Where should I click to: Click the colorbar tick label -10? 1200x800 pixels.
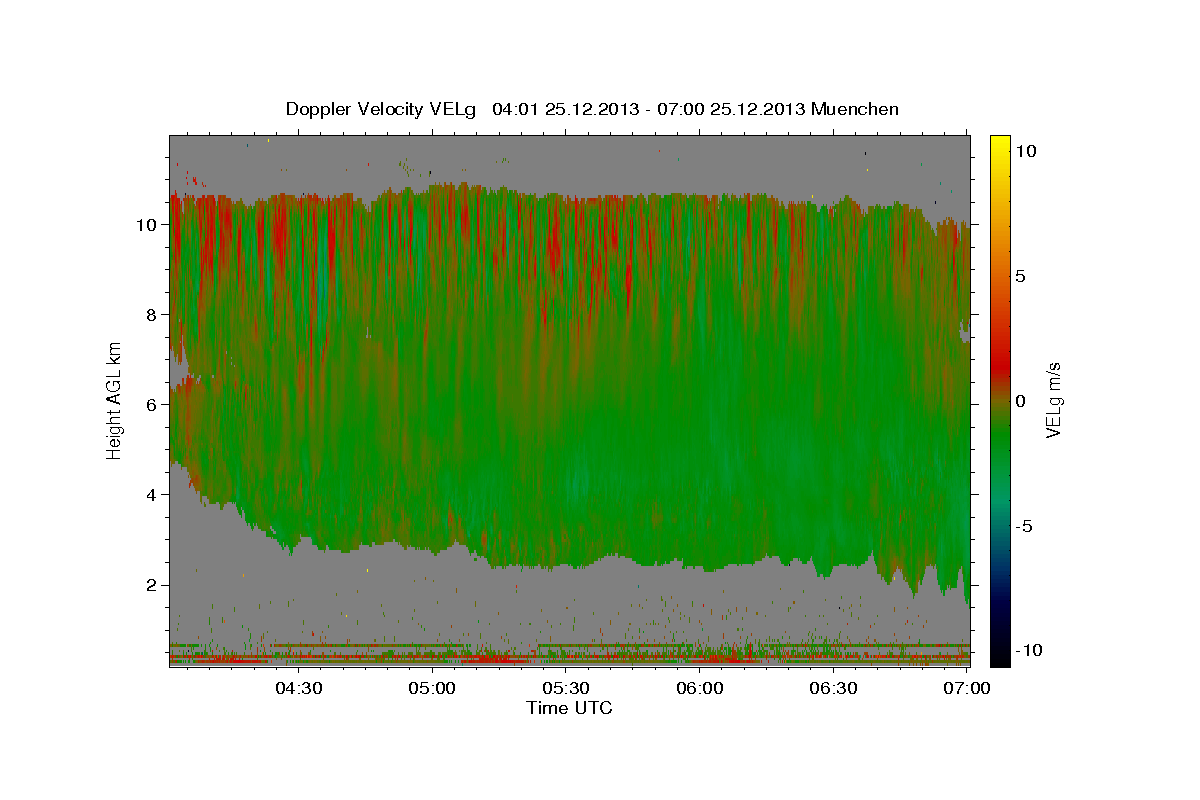pos(1029,650)
